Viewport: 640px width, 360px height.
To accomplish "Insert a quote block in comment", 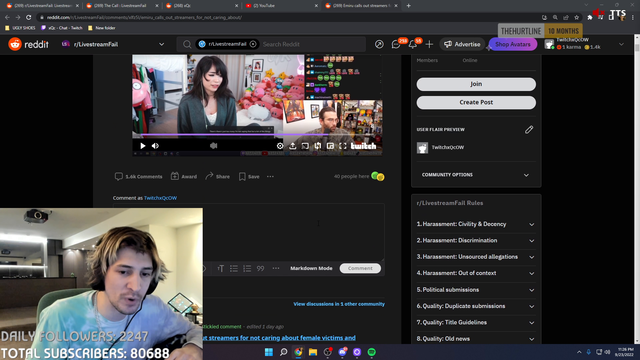I will point(260,268).
